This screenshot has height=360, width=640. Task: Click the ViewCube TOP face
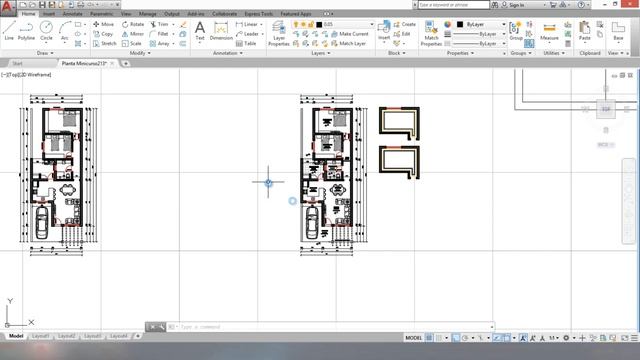606,109
